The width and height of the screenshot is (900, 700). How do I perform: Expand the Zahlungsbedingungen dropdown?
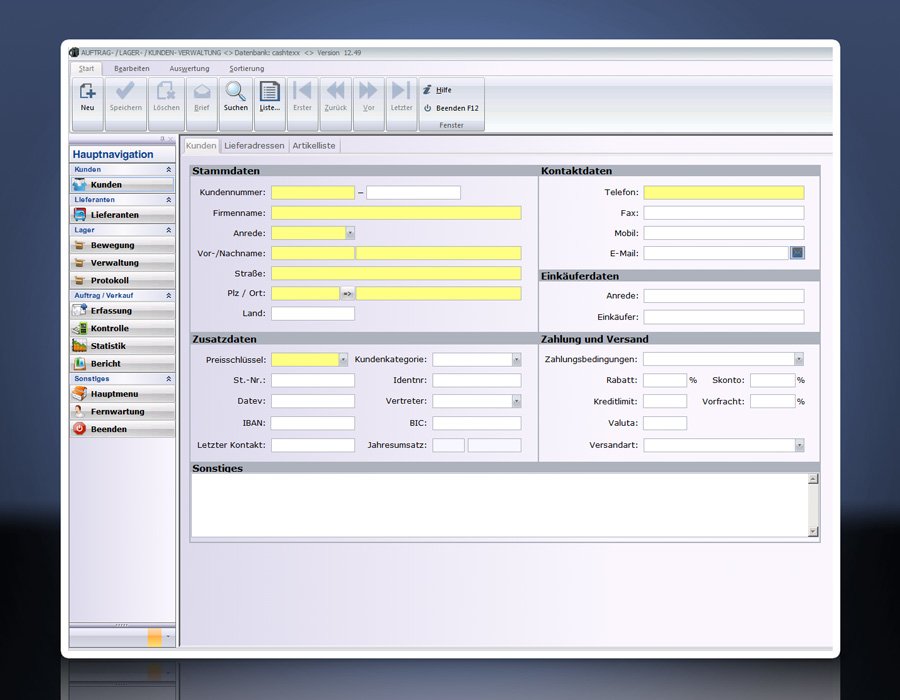(x=799, y=359)
